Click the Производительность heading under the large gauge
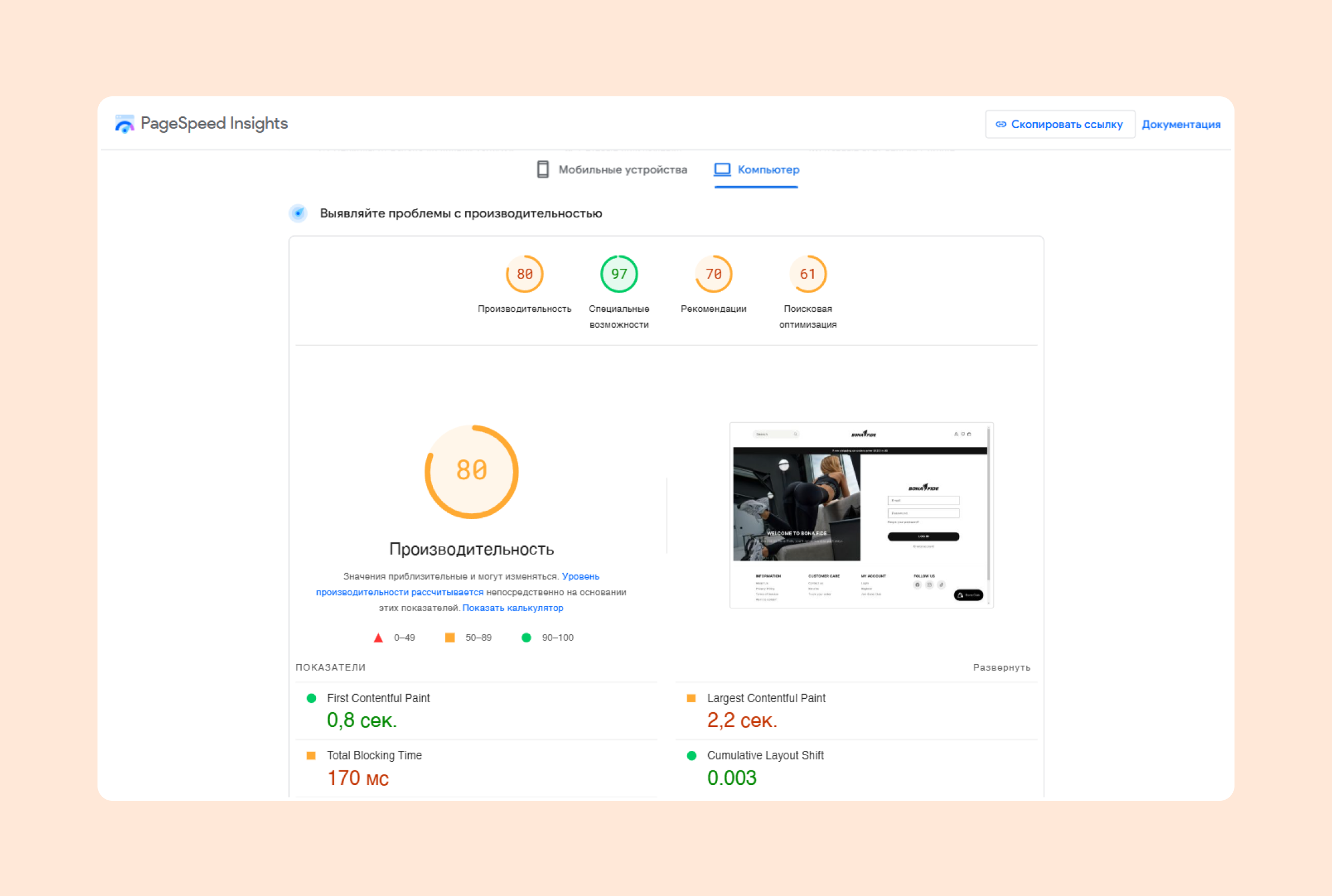The width and height of the screenshot is (1332, 896). click(472, 549)
